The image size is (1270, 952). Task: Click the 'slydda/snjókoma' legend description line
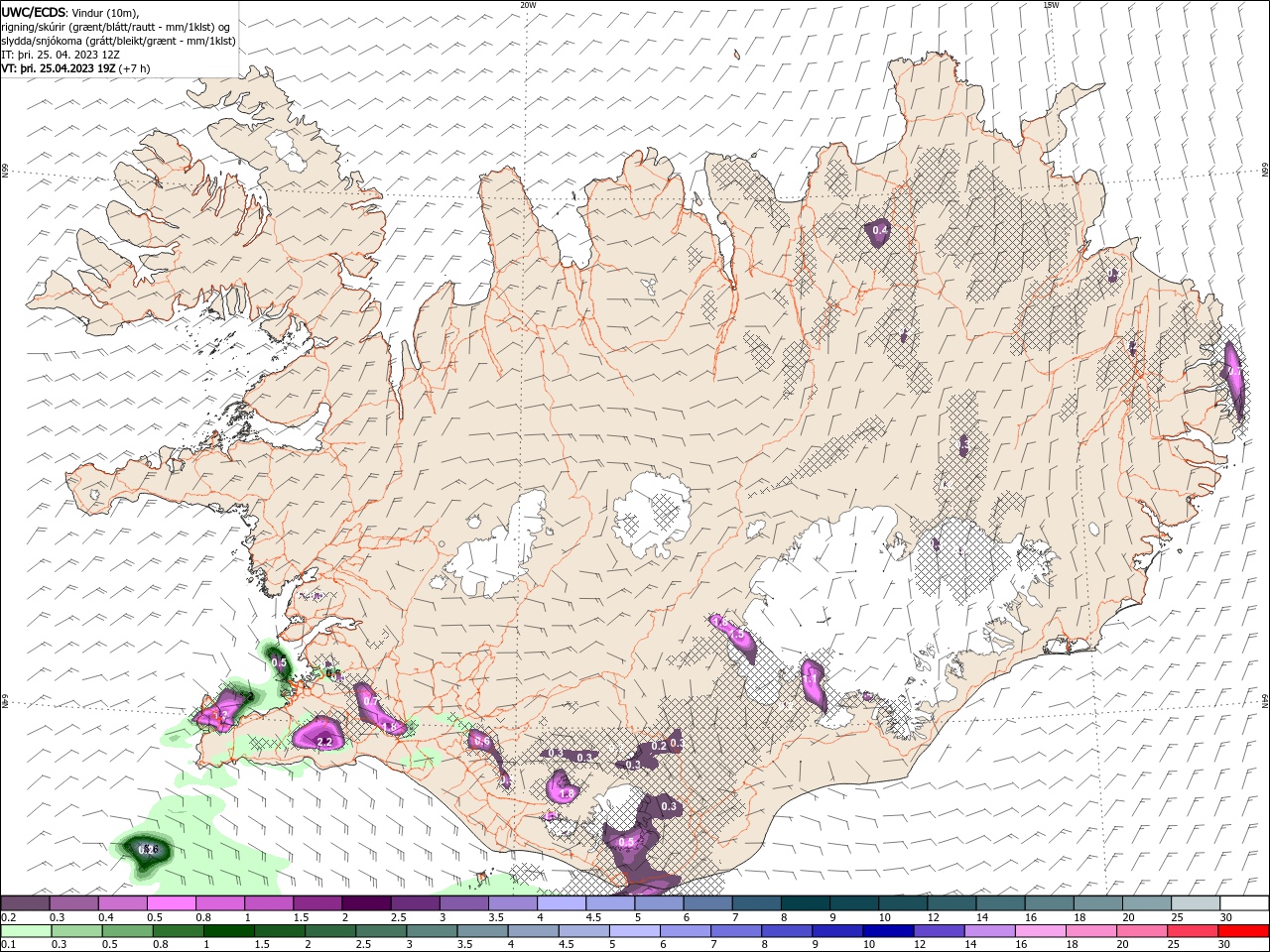click(119, 41)
